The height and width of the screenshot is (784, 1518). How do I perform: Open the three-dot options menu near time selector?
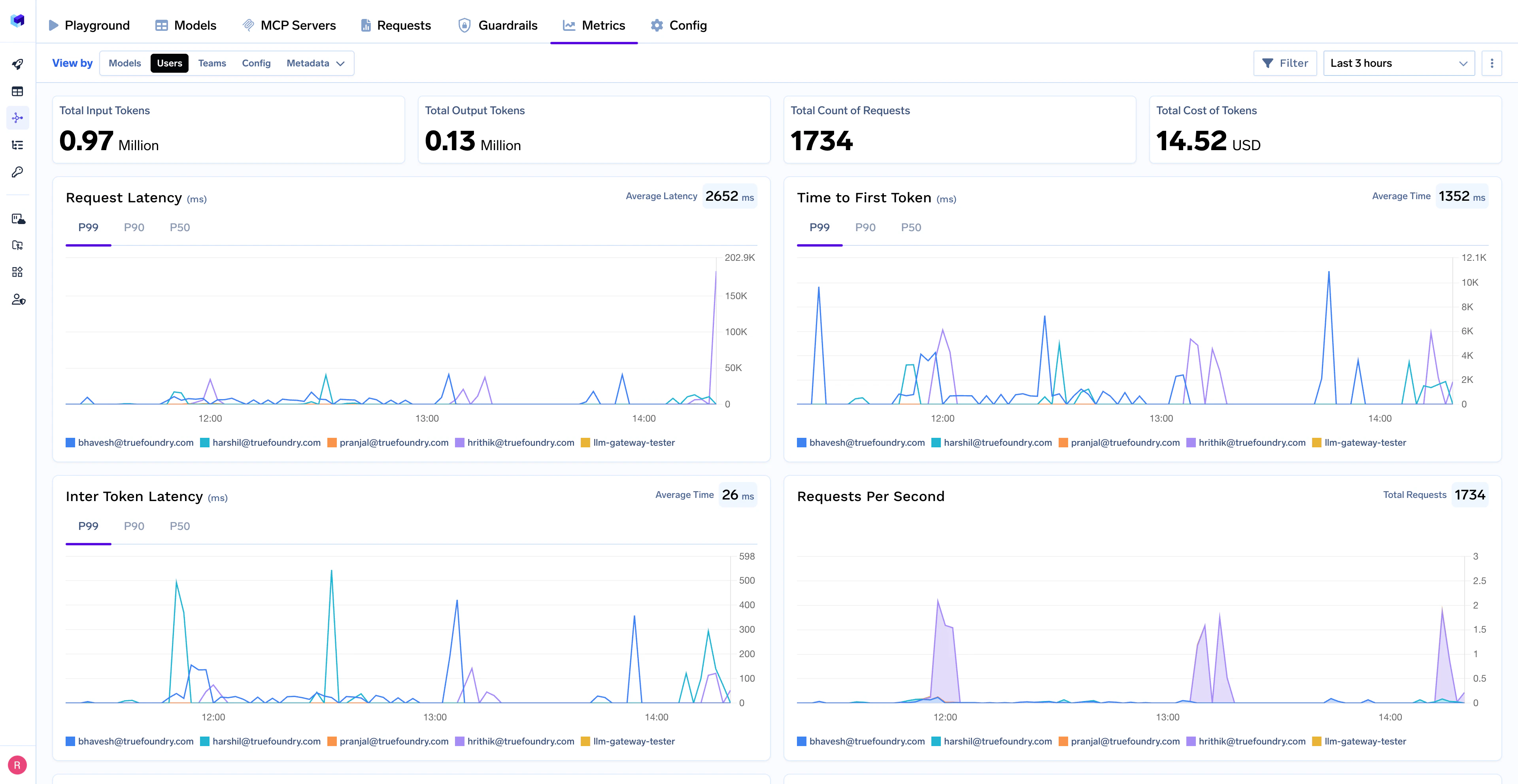click(x=1492, y=63)
